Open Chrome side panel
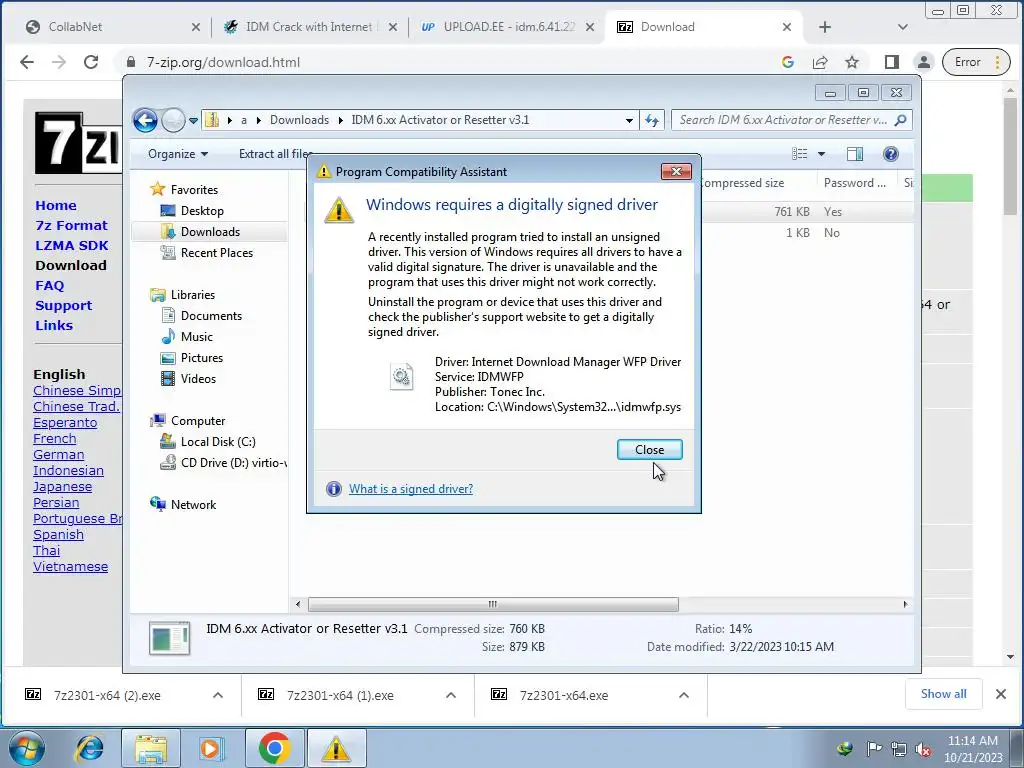This screenshot has width=1024, height=768. click(x=891, y=62)
